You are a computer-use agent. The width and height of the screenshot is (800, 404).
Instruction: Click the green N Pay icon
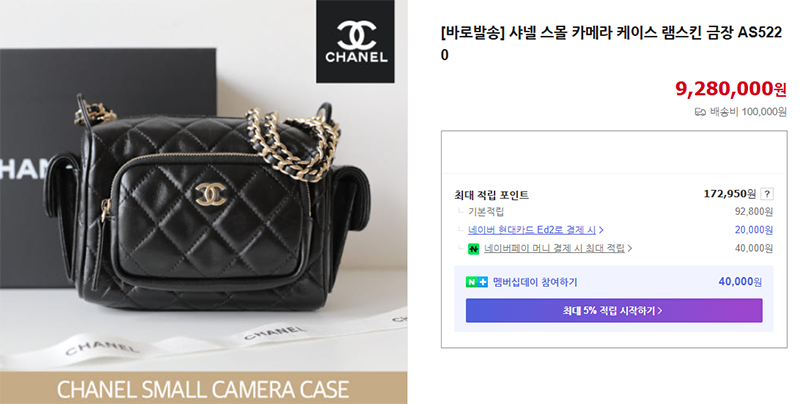tap(474, 248)
